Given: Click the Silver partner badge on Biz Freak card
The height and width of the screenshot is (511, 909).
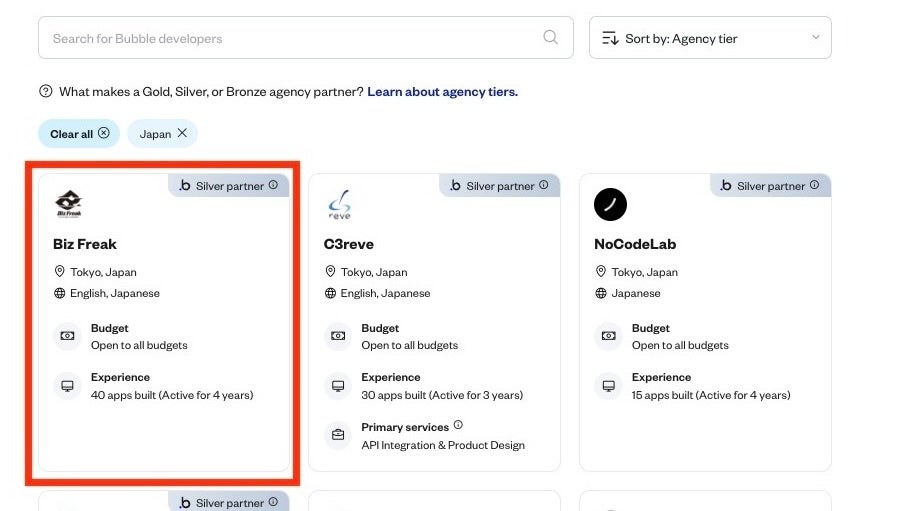Looking at the screenshot, I should pyautogui.click(x=228, y=186).
